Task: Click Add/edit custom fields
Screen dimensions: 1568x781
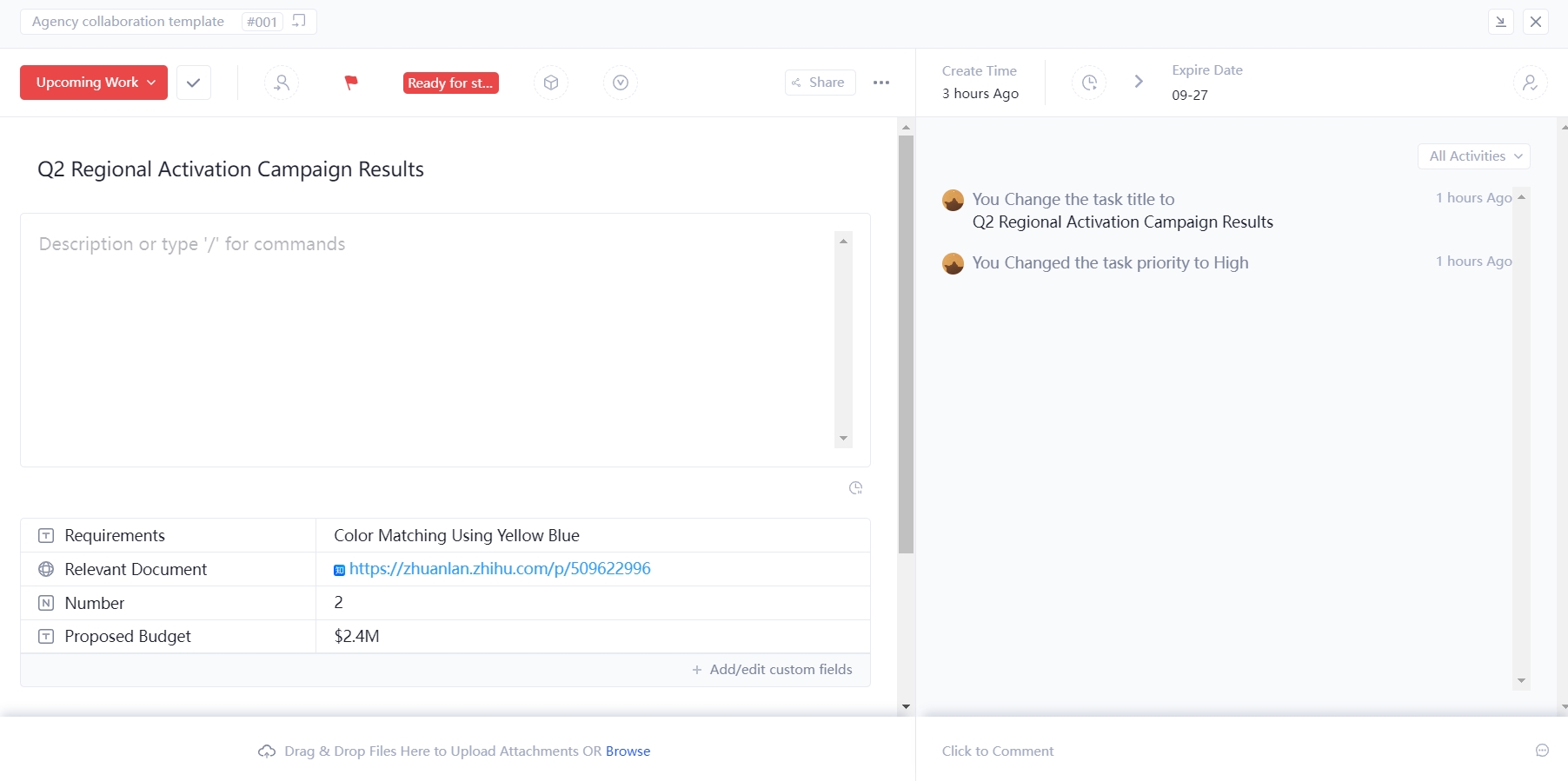Action: pos(772,670)
